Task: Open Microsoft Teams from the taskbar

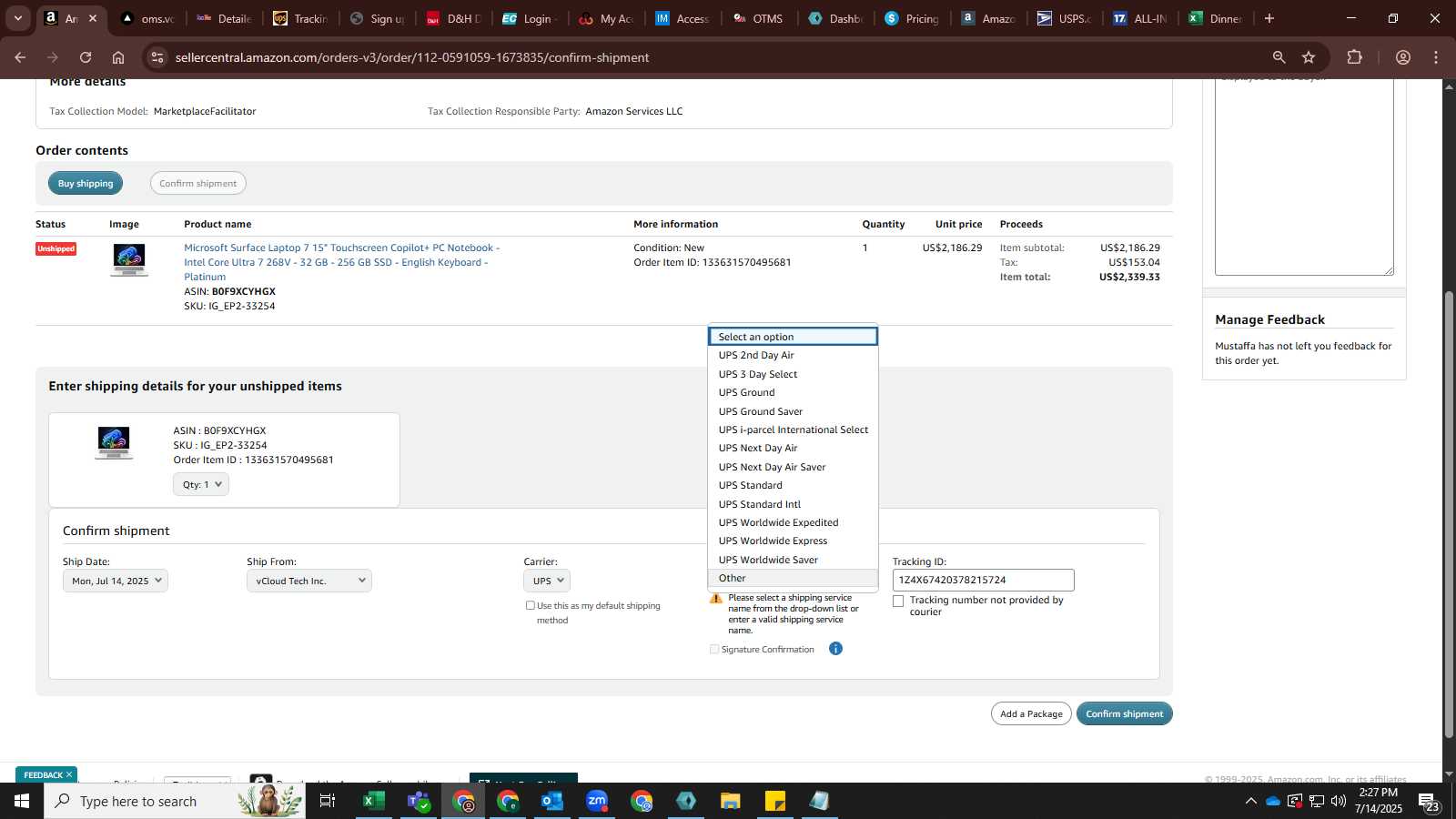Action: (419, 801)
